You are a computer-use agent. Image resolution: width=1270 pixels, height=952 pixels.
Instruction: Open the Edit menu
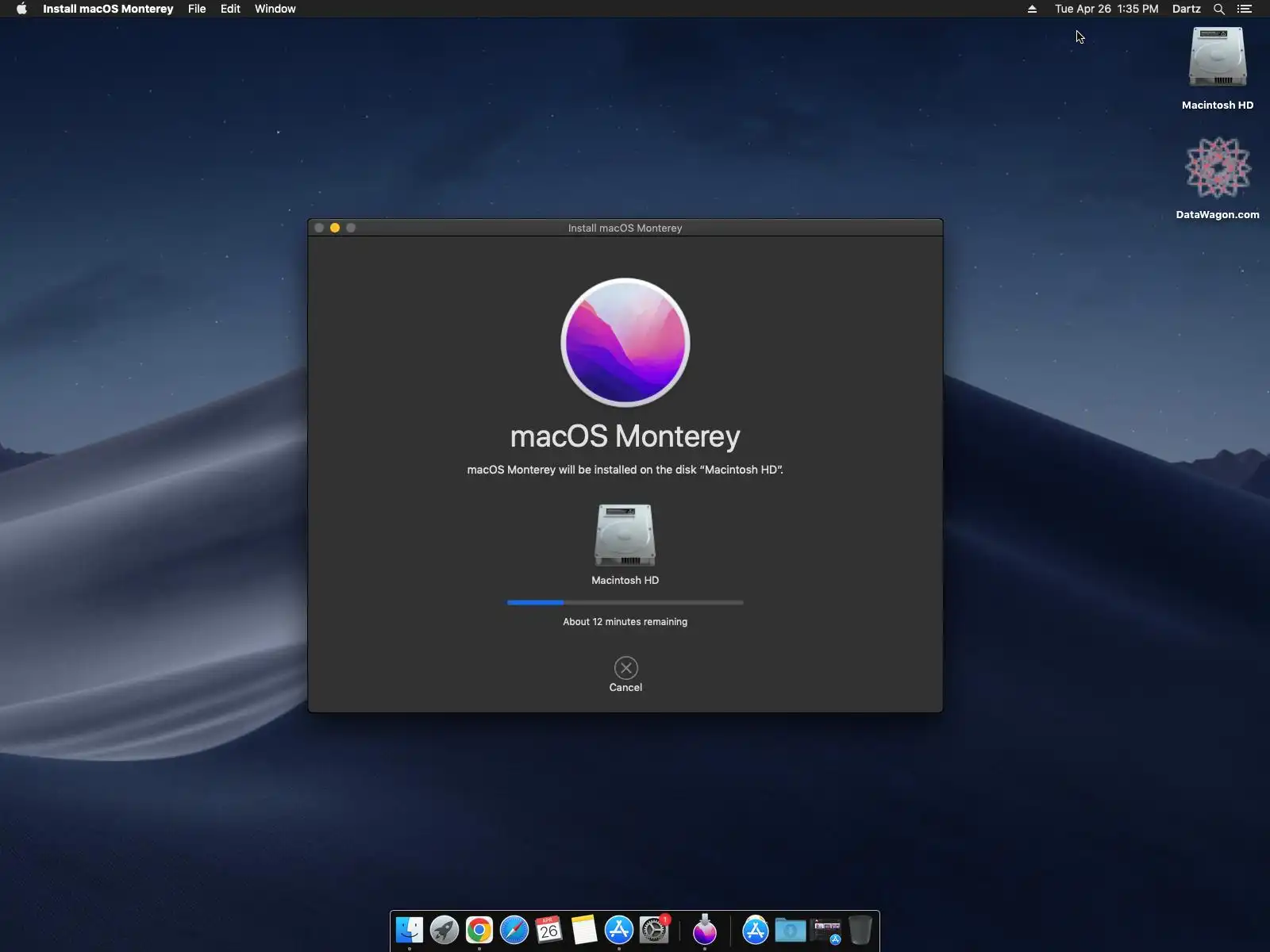[x=230, y=9]
